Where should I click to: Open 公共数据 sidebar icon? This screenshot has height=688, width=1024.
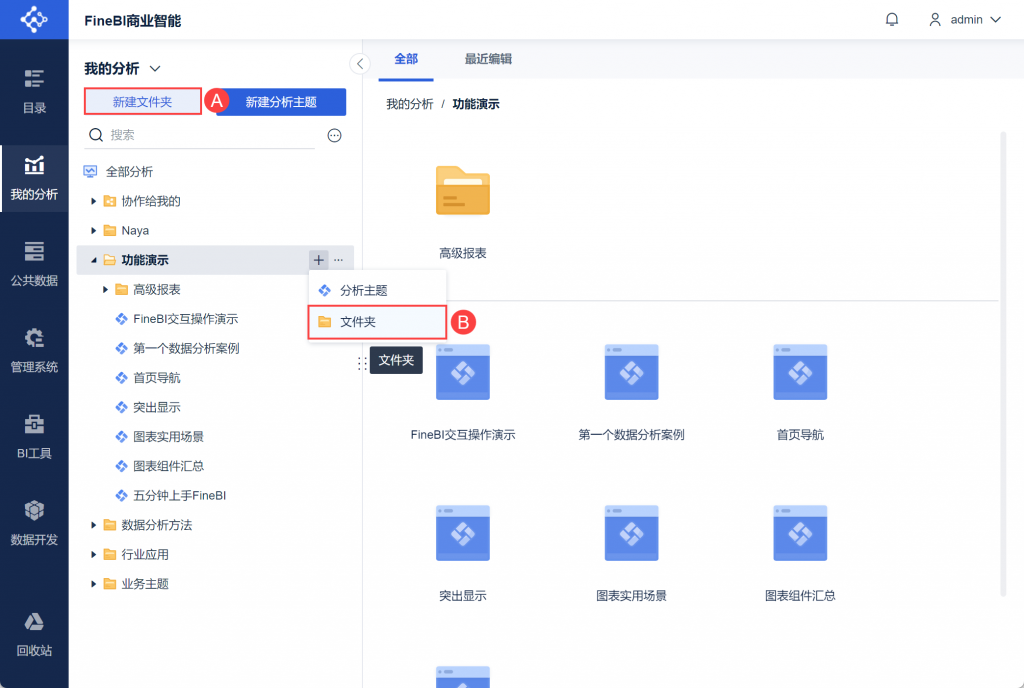[x=34, y=264]
